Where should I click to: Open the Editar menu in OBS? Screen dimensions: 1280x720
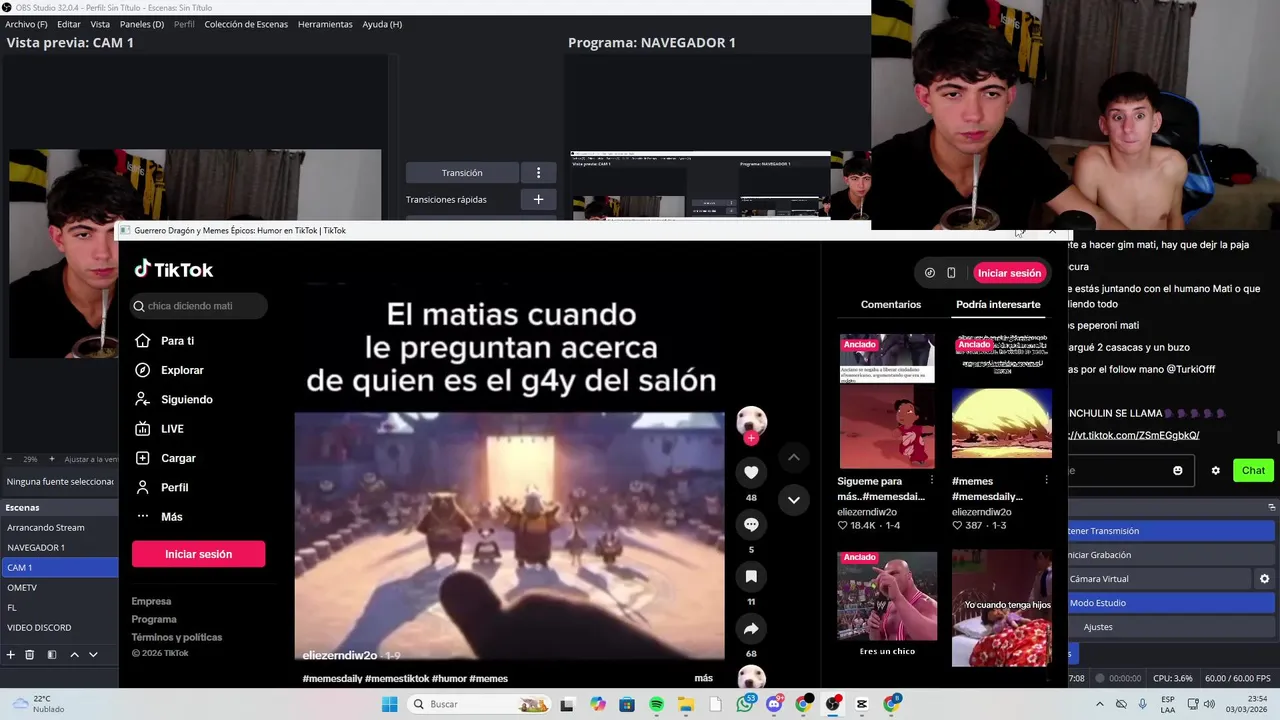click(69, 24)
